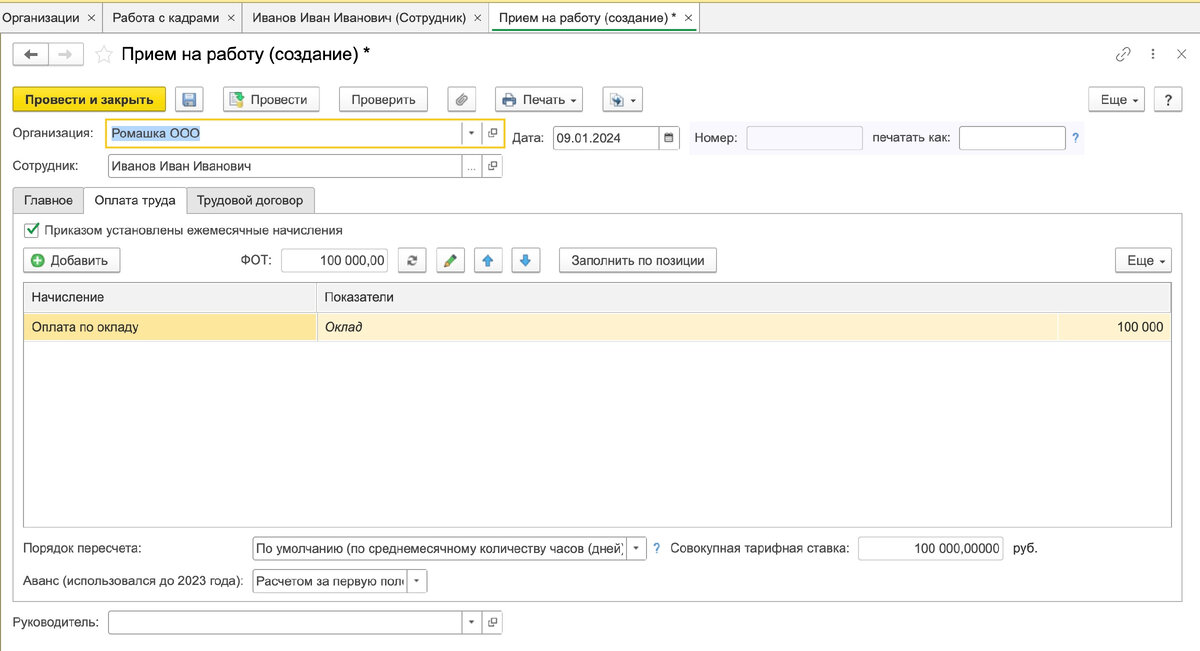Click Провести и закрыть button
The width and height of the screenshot is (1200, 651).
point(89,99)
